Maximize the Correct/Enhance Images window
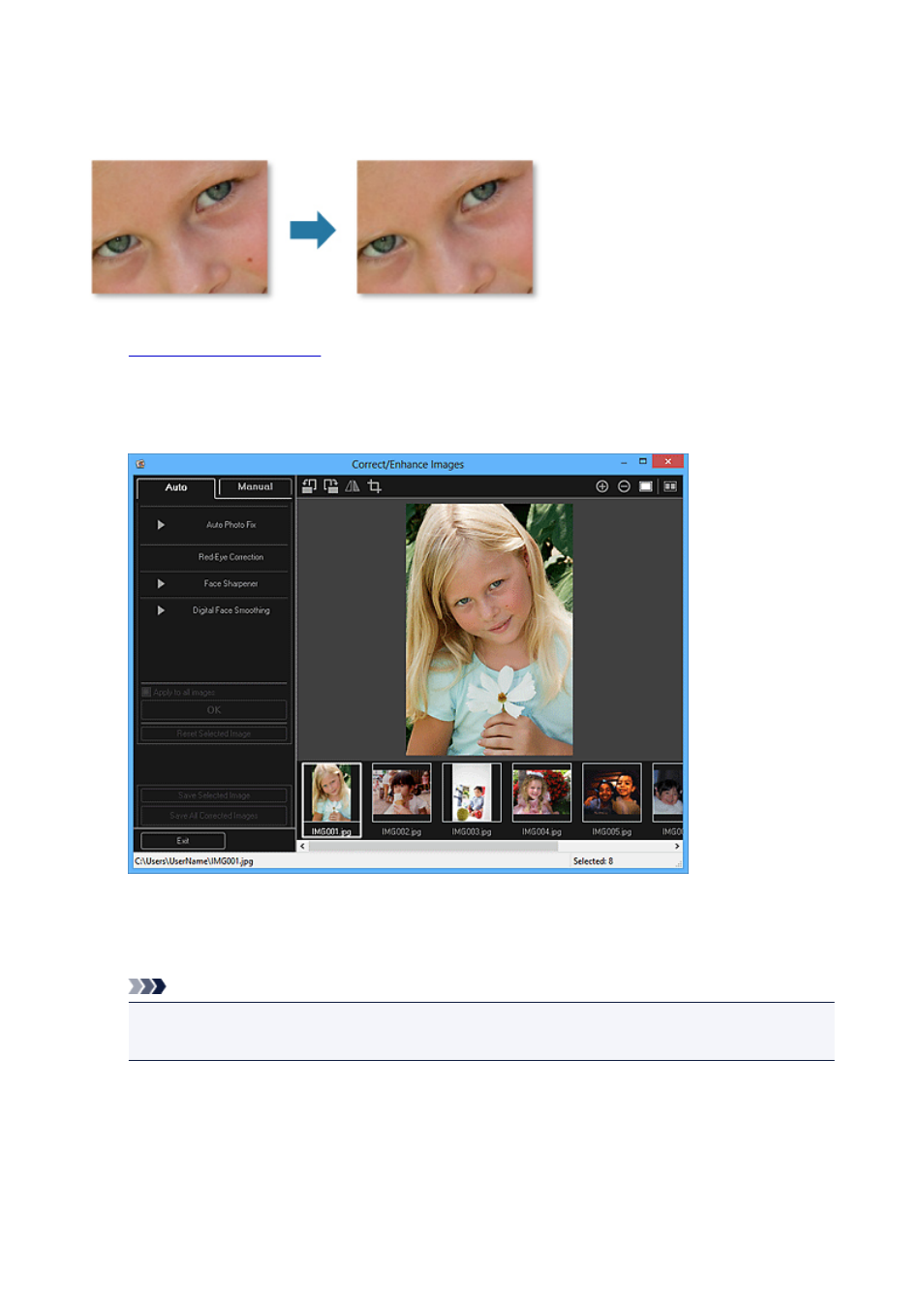Viewport: 924px width, 1308px height. pos(642,462)
